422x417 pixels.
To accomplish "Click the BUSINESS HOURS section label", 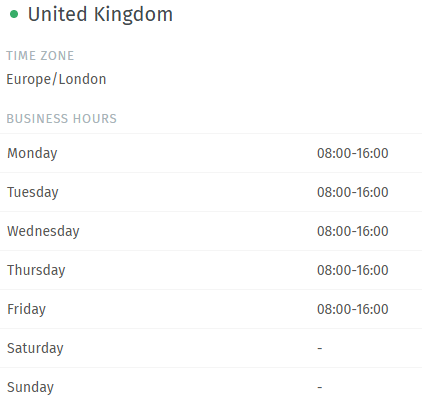I will coord(62,119).
